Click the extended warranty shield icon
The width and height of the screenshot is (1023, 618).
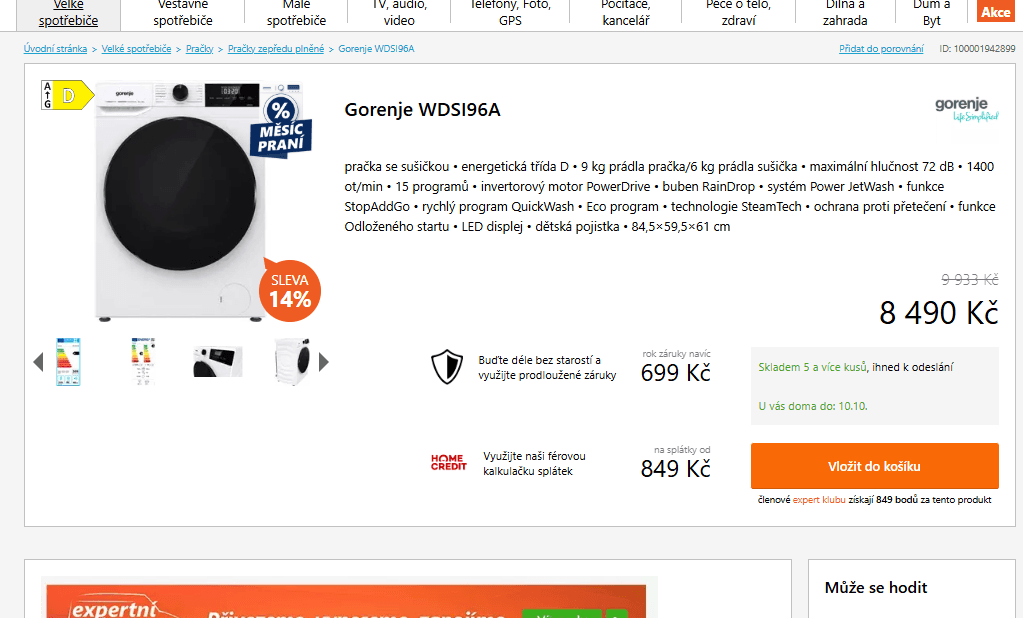pyautogui.click(x=447, y=367)
